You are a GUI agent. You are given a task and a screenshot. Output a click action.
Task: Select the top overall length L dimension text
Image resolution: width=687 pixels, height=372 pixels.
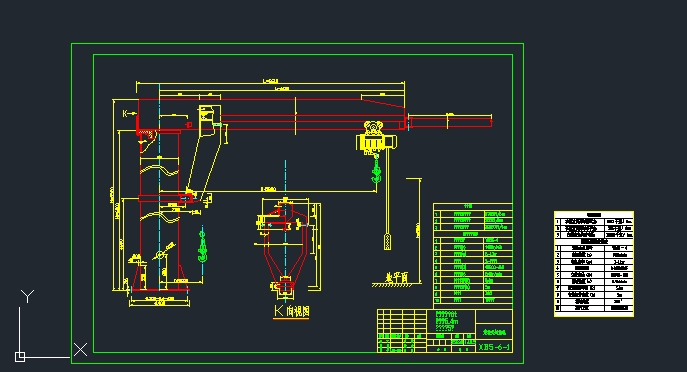point(270,81)
